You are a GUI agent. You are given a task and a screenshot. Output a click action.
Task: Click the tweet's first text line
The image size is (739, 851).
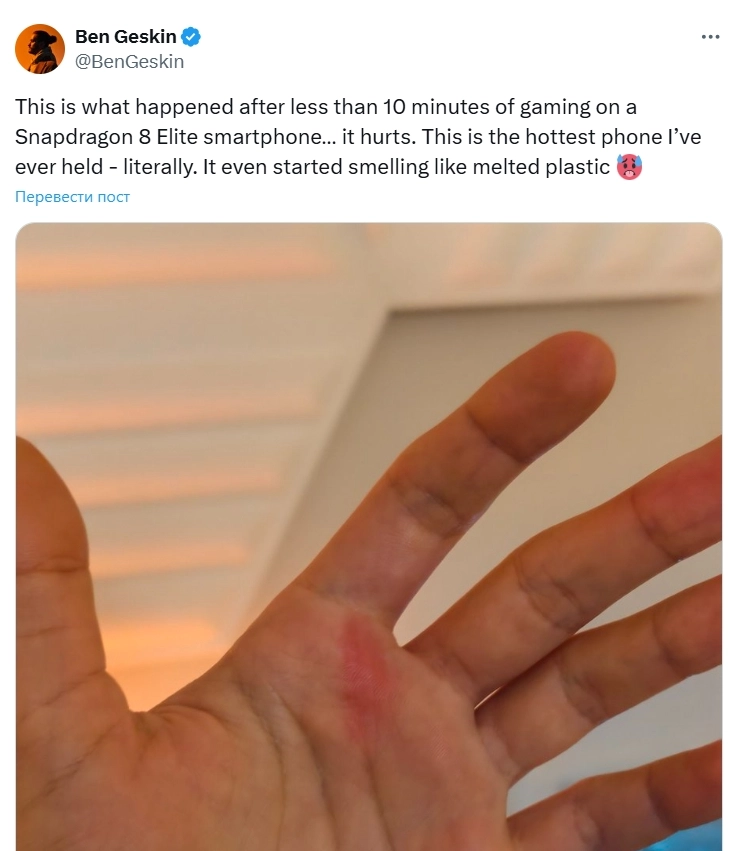pos(326,107)
